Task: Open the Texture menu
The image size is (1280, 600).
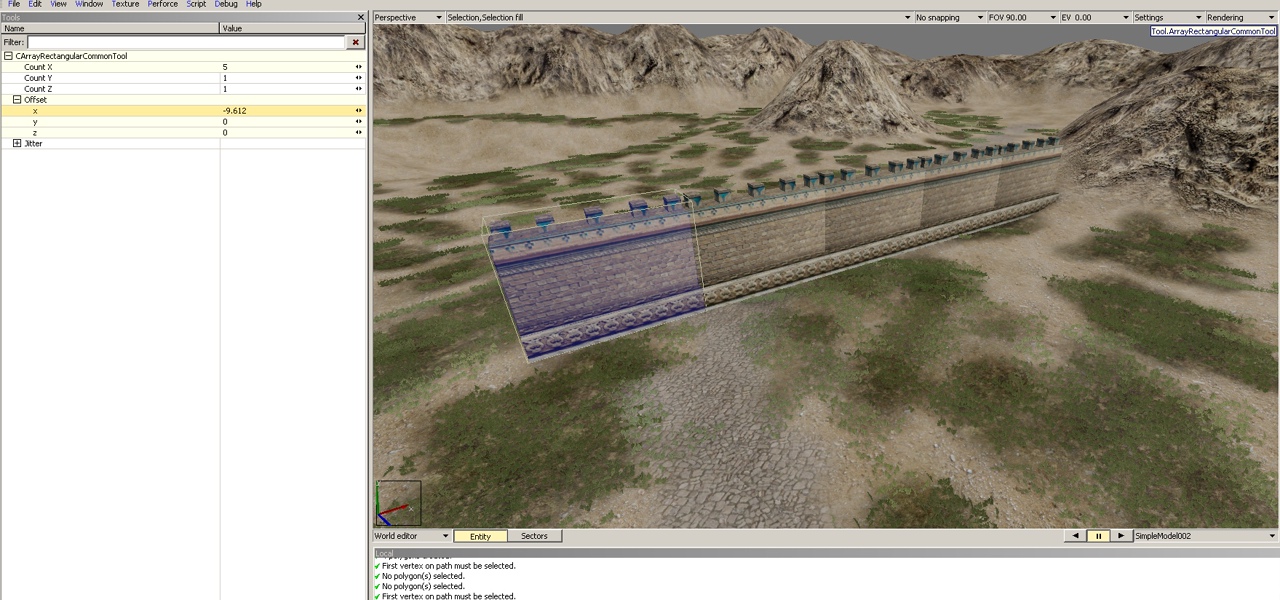Action: pos(125,4)
